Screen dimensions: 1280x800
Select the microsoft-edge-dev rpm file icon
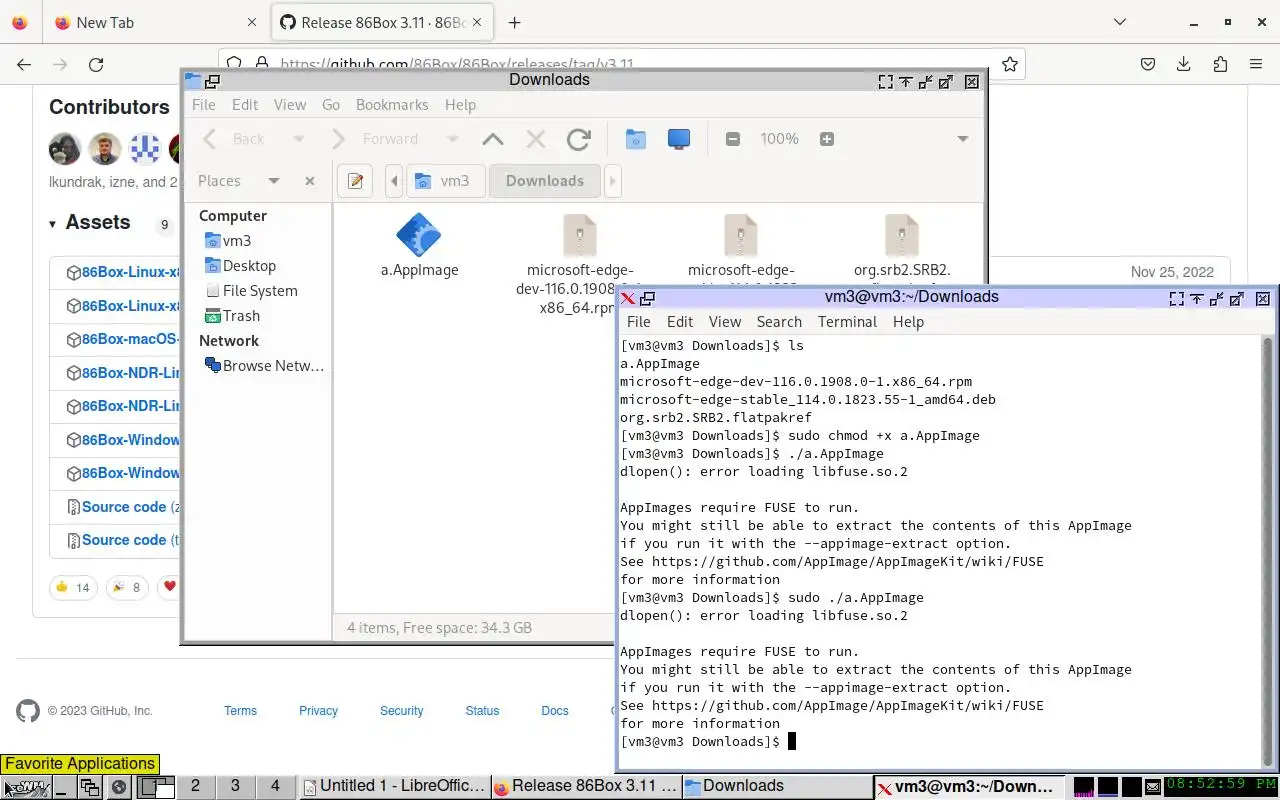point(580,236)
